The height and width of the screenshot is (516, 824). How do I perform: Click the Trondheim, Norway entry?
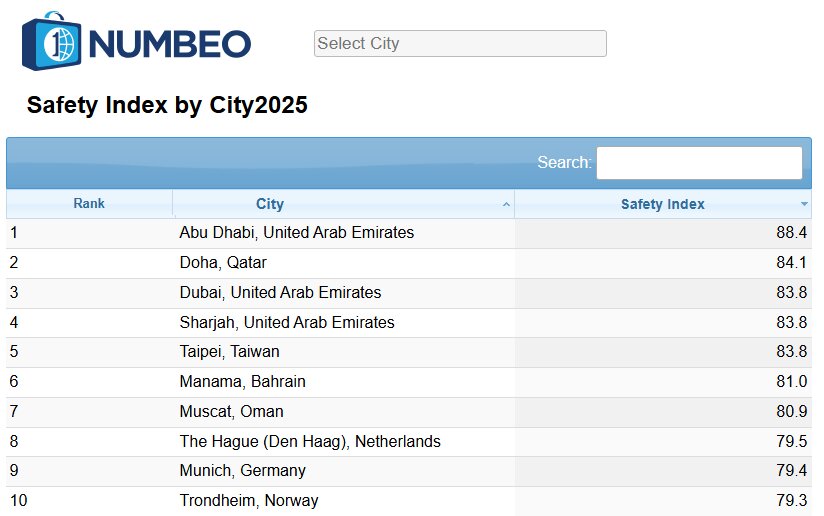click(249, 500)
